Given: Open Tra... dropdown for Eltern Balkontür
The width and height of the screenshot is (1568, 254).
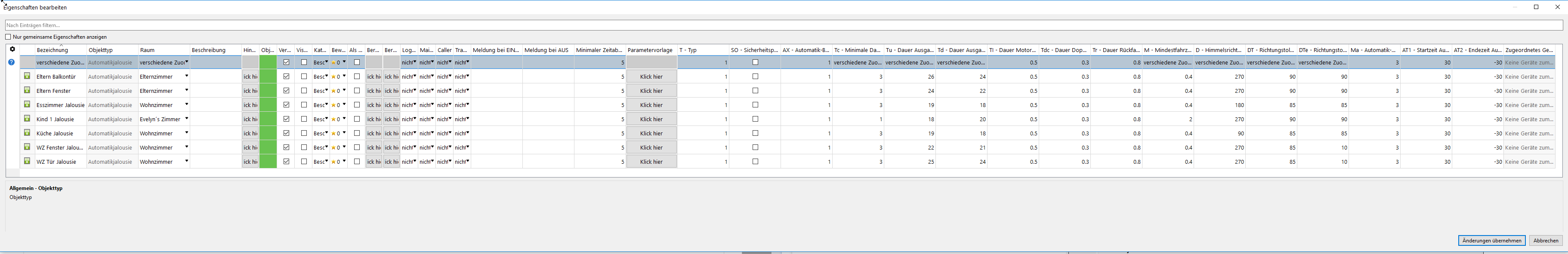Looking at the screenshot, I should pyautogui.click(x=467, y=76).
